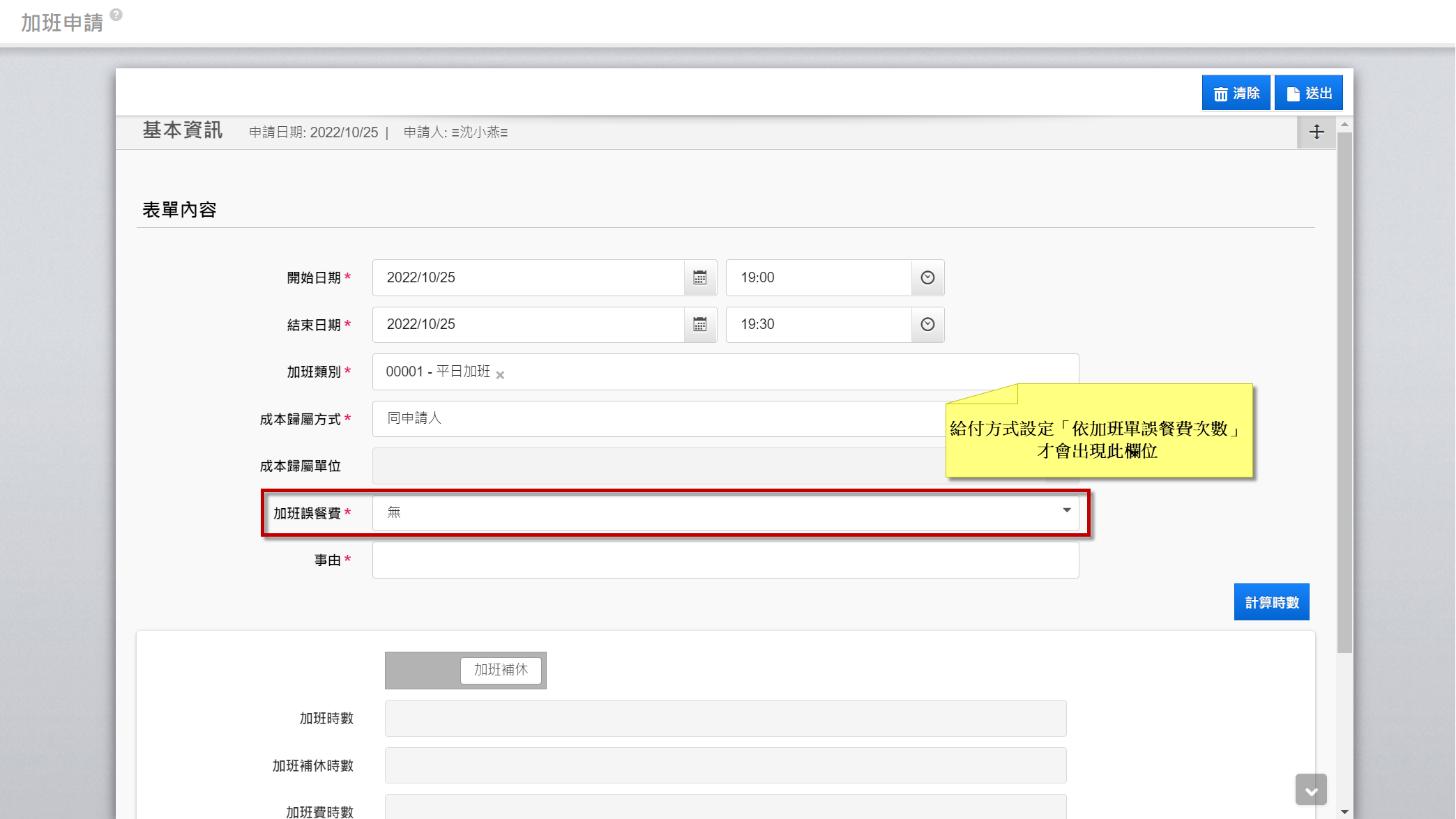Click the plus expand icon in 基本資訊 header
The width and height of the screenshot is (1456, 819).
click(1316, 132)
